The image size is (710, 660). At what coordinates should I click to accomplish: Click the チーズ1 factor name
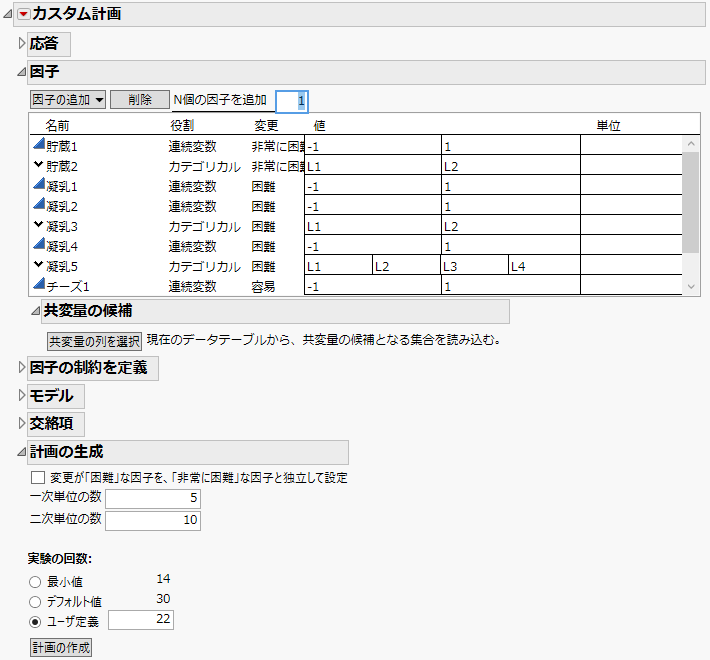point(68,287)
